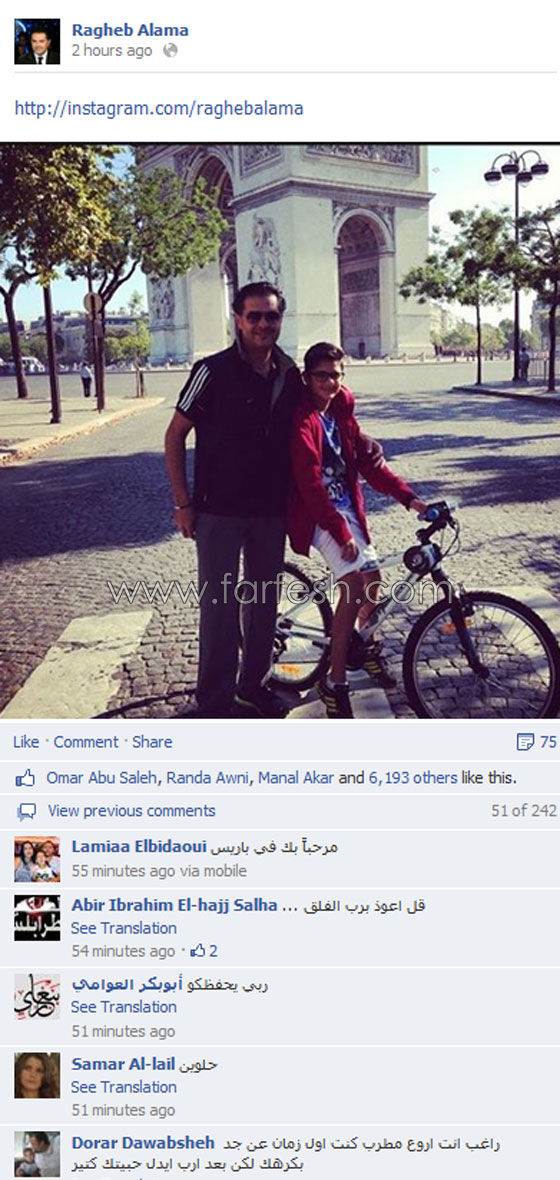See Translation of Abir Ibrahim's comment
The width and height of the screenshot is (560, 1180).
point(124,928)
